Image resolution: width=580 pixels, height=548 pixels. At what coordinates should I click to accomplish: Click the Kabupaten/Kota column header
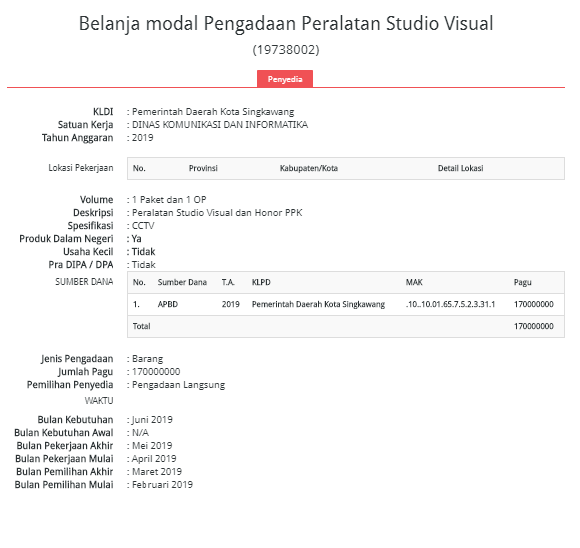click(308, 168)
